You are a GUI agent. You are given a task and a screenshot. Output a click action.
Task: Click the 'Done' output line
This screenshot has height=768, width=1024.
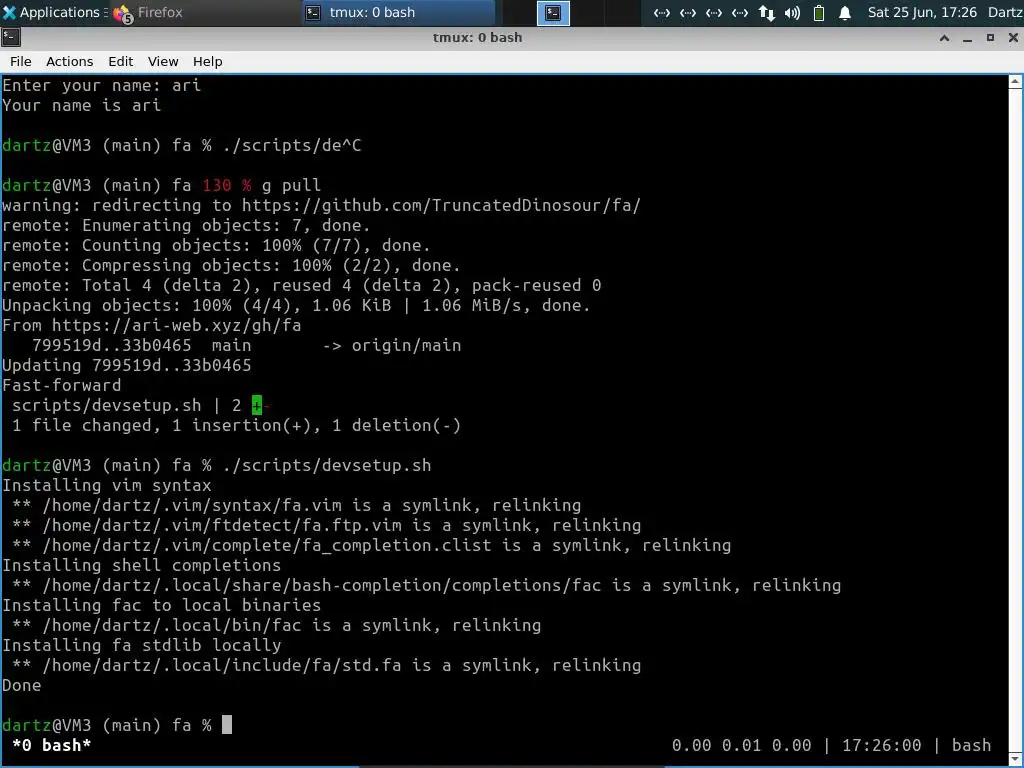[x=22, y=685]
